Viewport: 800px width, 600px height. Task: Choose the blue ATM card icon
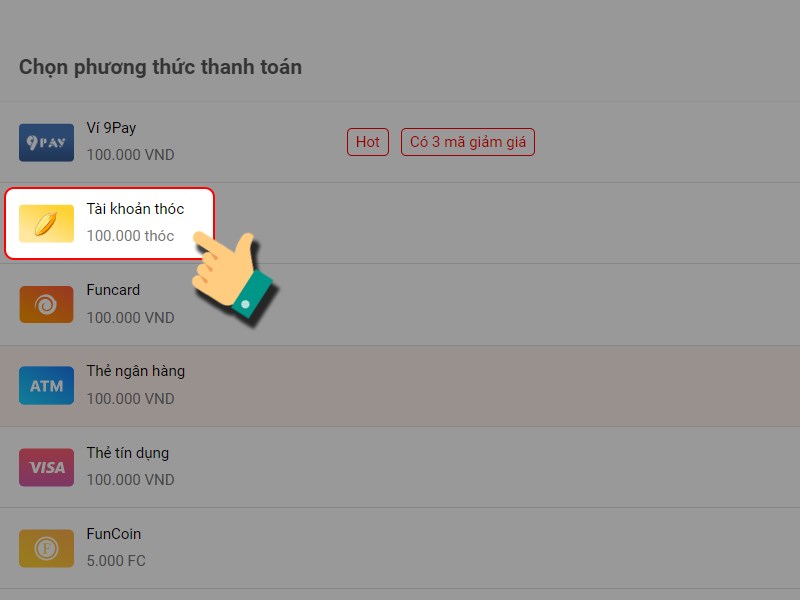click(x=46, y=386)
